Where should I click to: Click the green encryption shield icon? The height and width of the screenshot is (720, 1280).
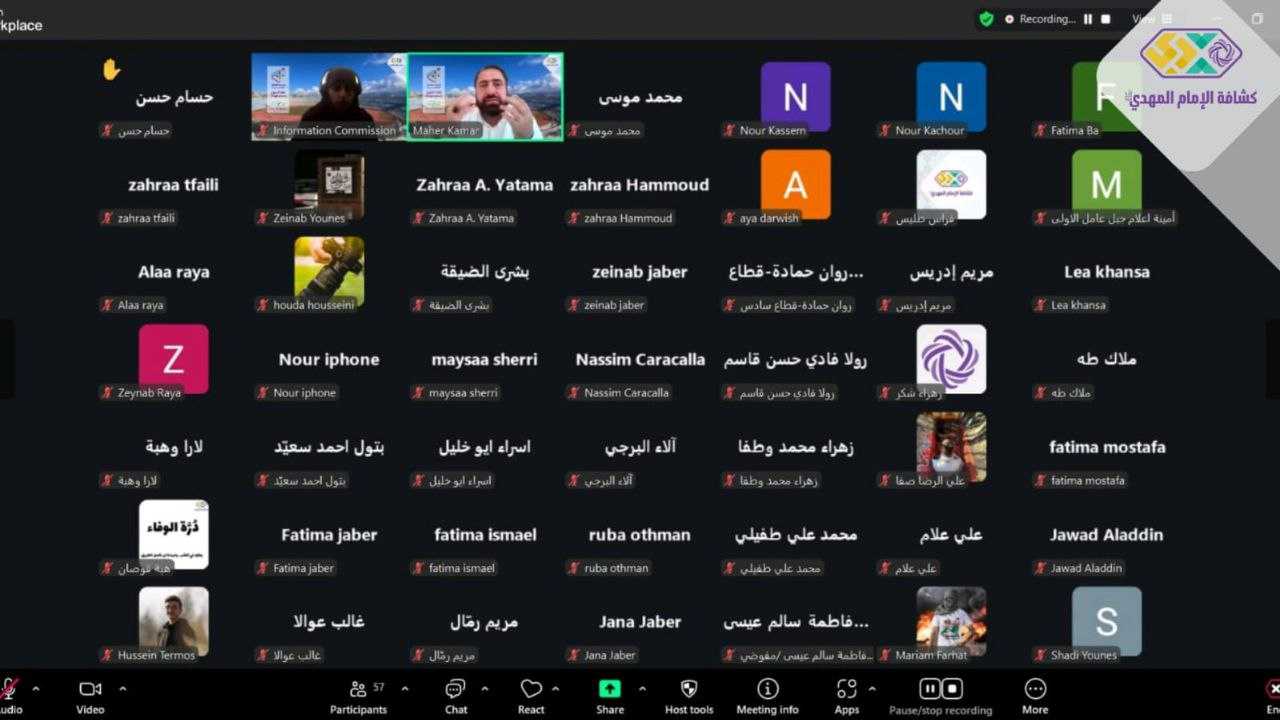click(x=986, y=19)
